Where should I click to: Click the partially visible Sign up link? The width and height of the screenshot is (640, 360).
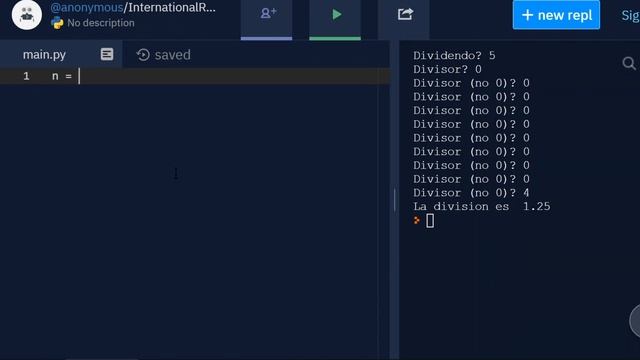click(630, 16)
